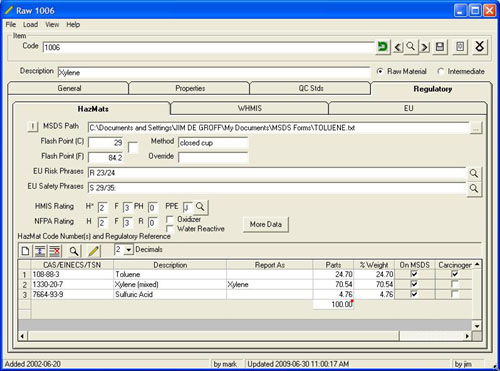Click the horizontal scrollbar right arrow
Viewport: 500px width, 371px height.
coord(467,336)
